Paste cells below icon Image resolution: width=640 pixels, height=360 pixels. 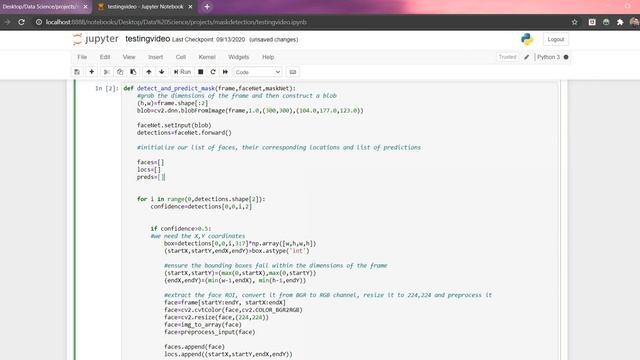pyautogui.click(x=133, y=72)
